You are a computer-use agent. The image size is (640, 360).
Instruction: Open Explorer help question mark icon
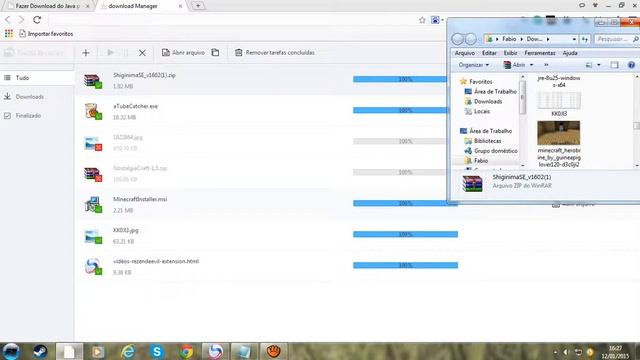[x=631, y=65]
